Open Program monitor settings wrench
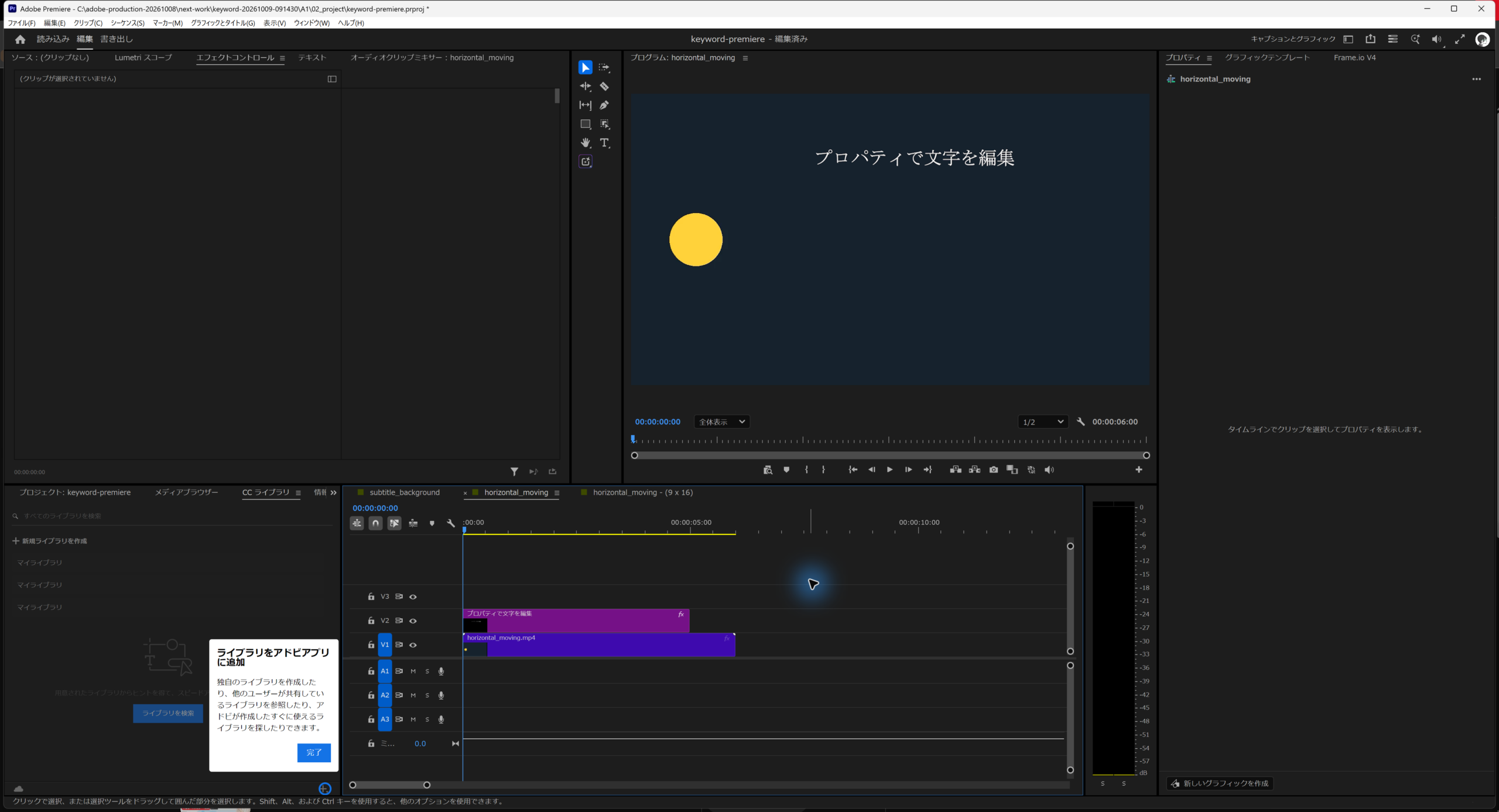This screenshot has width=1499, height=812. (x=1081, y=422)
